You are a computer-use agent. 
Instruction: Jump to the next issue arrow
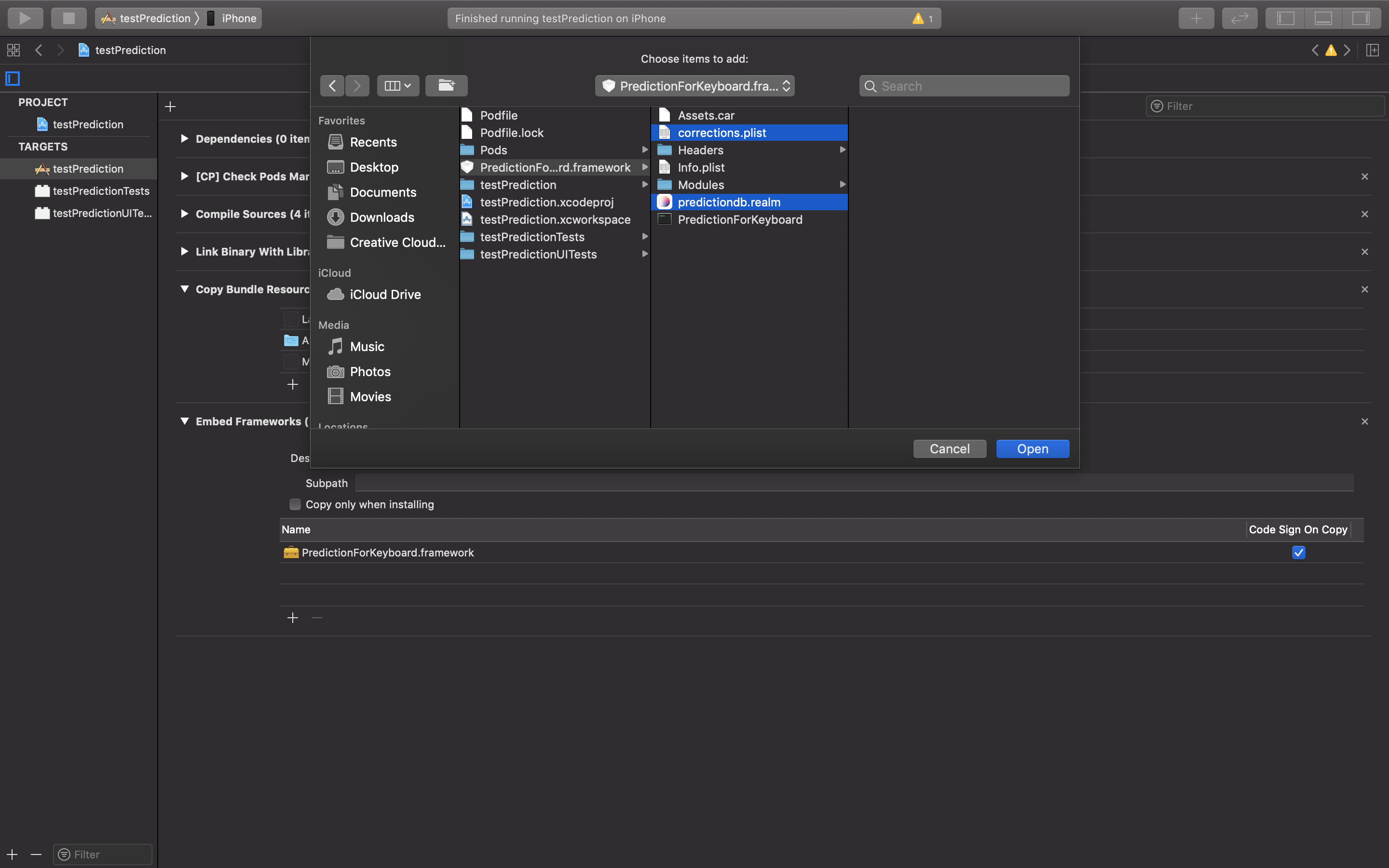[x=1347, y=50]
